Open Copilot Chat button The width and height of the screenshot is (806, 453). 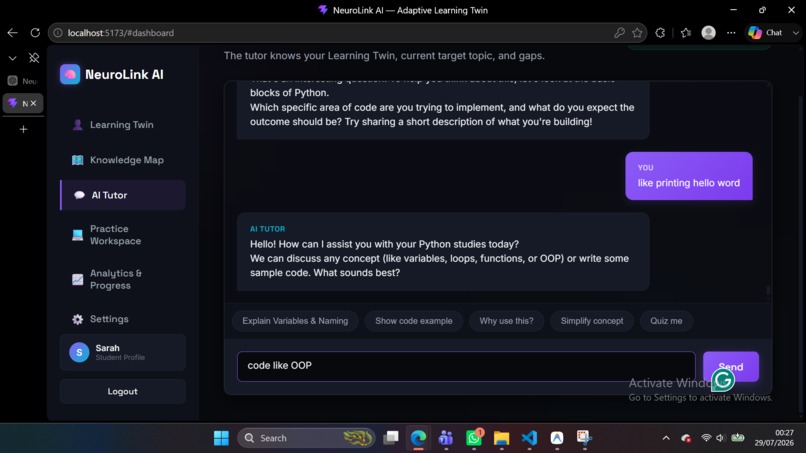(x=765, y=33)
